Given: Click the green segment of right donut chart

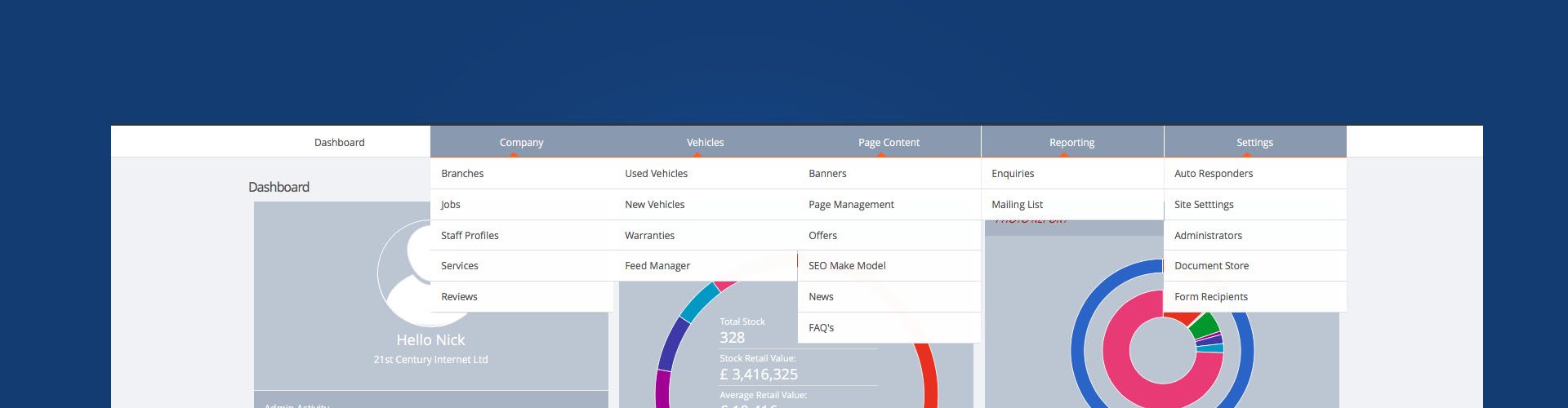Looking at the screenshot, I should [x=1205, y=325].
